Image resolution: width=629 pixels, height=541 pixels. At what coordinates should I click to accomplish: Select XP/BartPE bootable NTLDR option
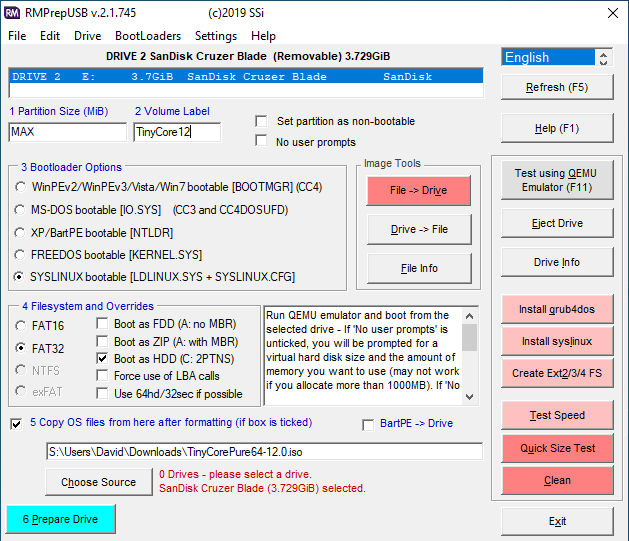[20, 233]
